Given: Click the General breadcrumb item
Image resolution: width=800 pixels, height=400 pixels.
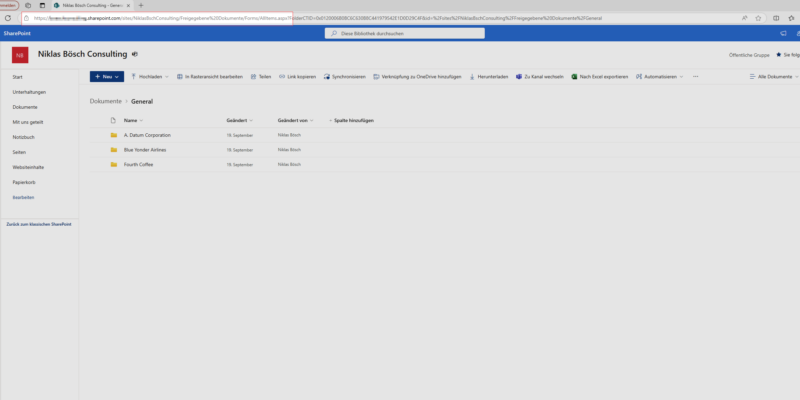Looking at the screenshot, I should [x=142, y=102].
